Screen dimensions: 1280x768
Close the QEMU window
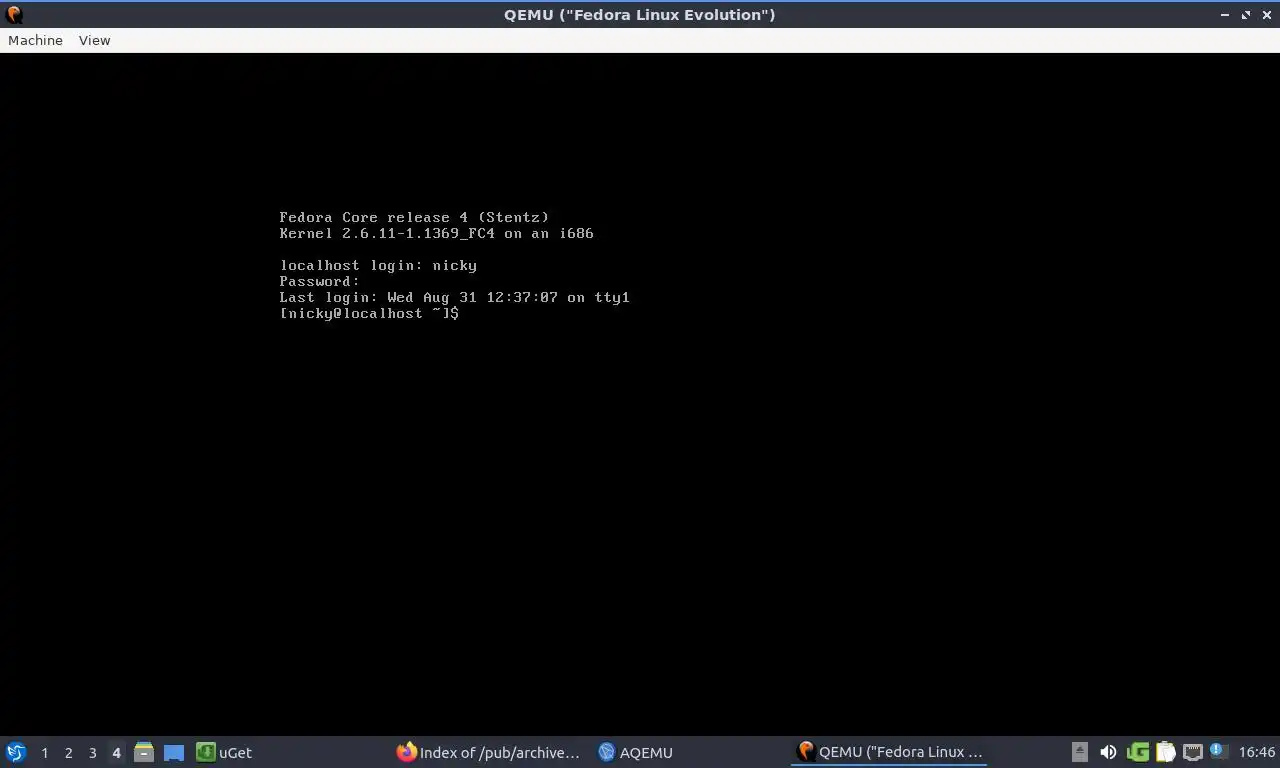pyautogui.click(x=1266, y=15)
